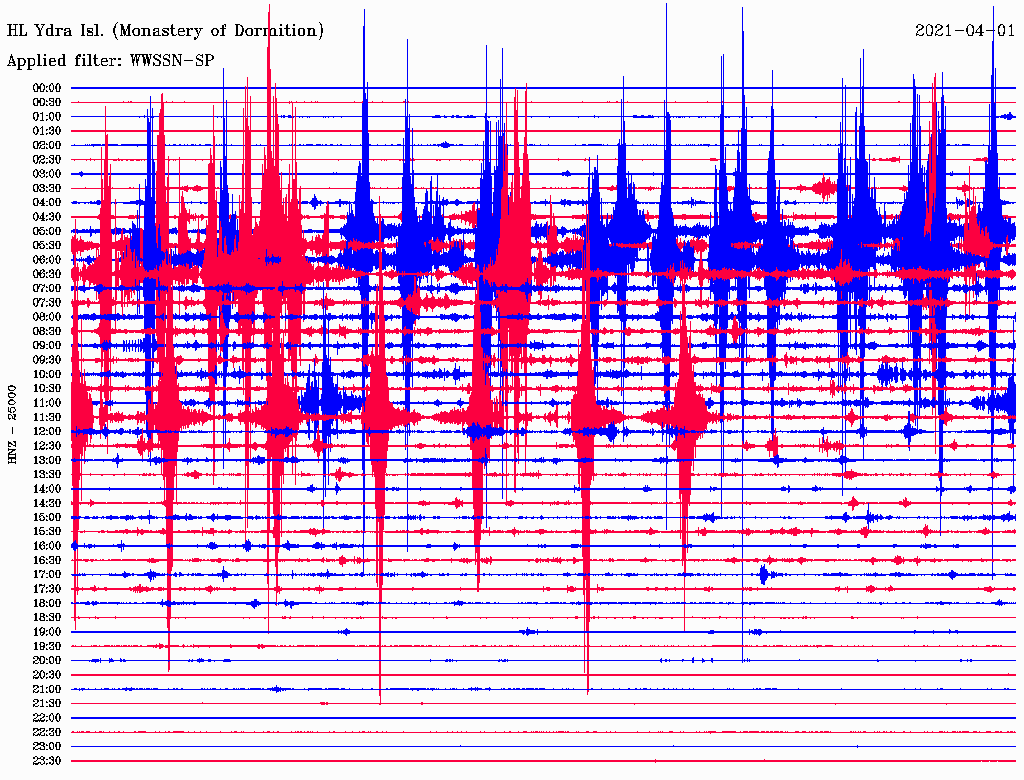The image size is (1024, 780).
Task: Click the 23:30 time label
Action: click(x=47, y=762)
